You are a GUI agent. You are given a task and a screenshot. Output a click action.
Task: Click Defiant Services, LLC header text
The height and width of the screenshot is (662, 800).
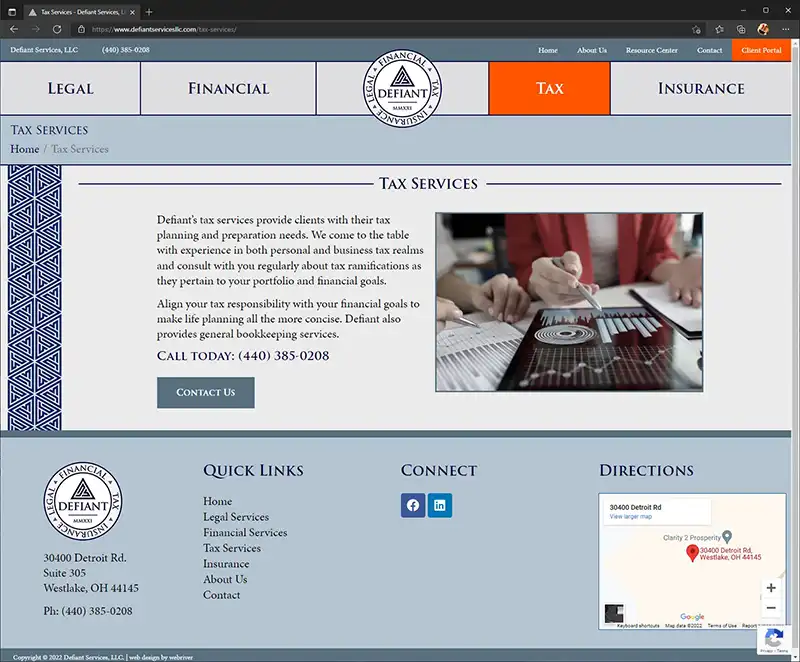click(x=44, y=50)
